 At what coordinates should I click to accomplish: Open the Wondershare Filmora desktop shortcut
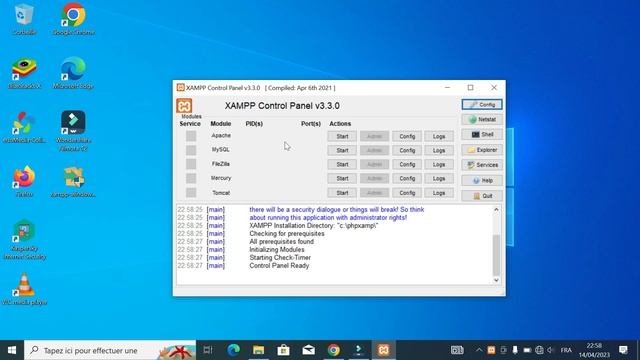(73, 131)
